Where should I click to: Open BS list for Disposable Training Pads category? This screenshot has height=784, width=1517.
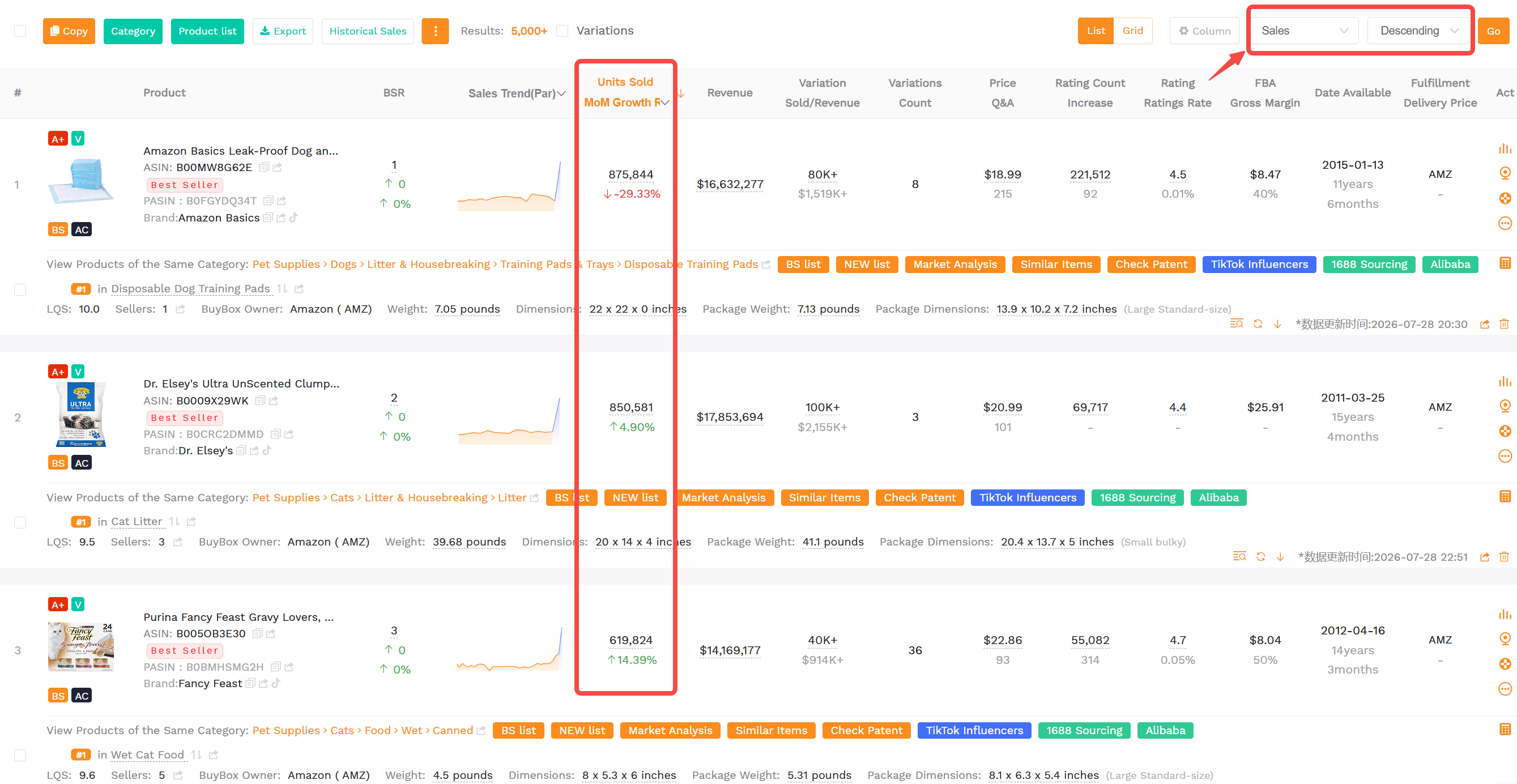click(x=803, y=265)
